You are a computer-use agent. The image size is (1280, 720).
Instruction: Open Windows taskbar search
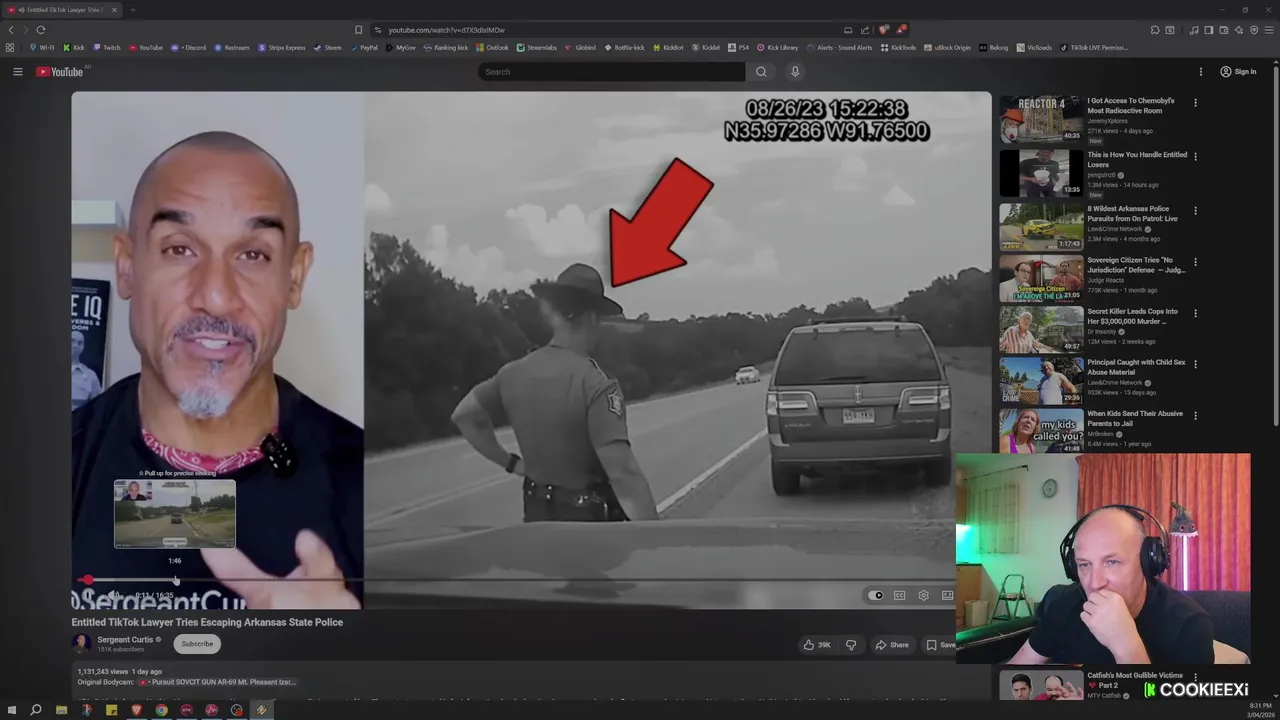(36, 710)
